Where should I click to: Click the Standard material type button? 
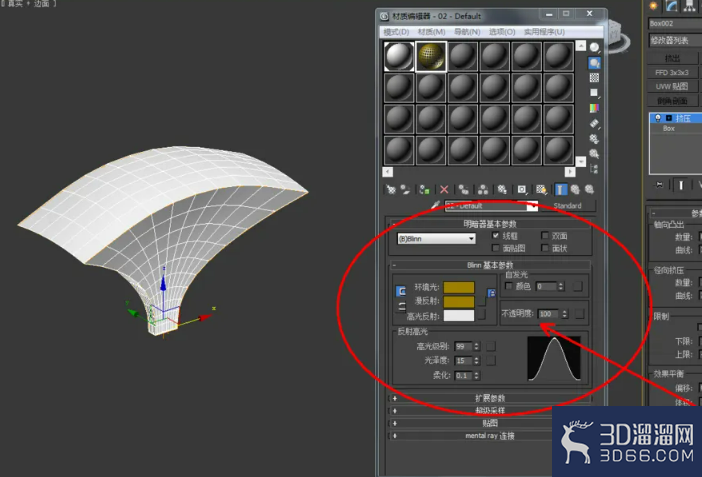click(567, 206)
